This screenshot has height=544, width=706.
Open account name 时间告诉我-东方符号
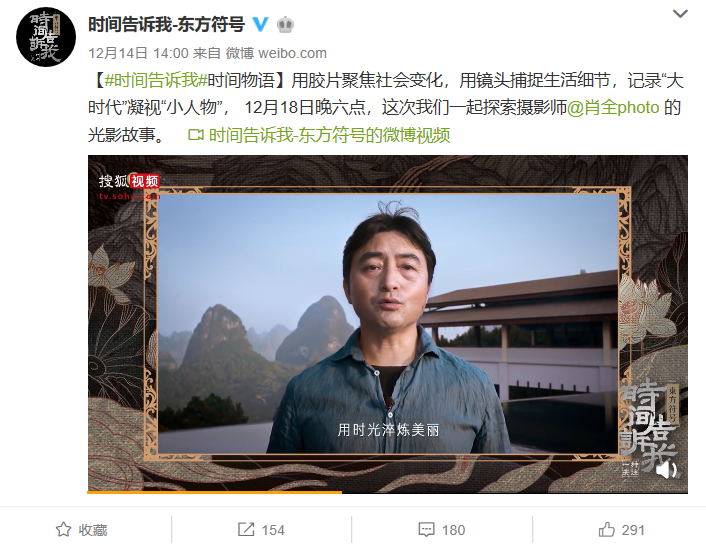[x=166, y=24]
